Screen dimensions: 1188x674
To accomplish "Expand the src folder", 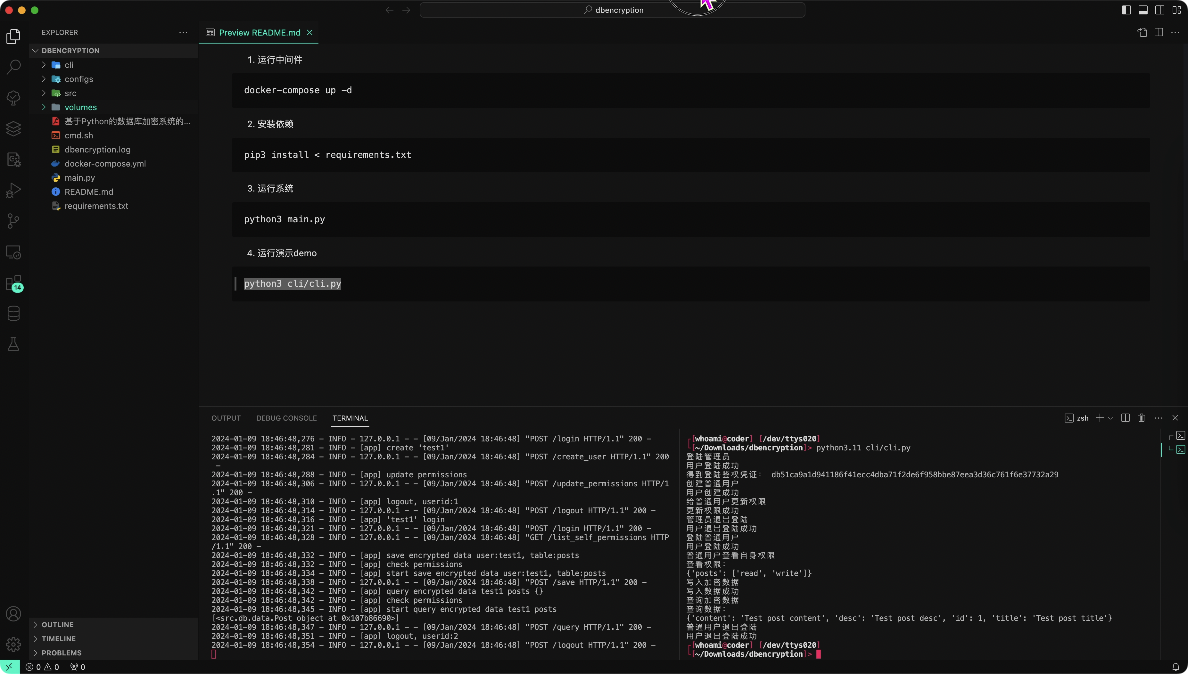I will click(70, 93).
